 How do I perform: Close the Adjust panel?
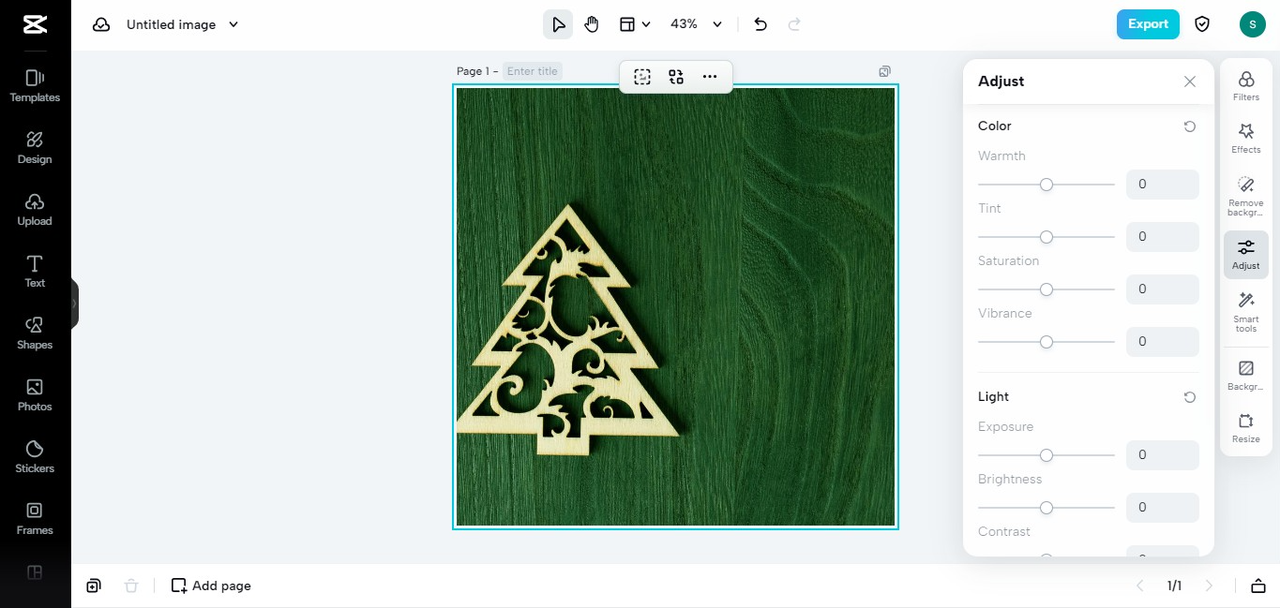[x=1190, y=82]
